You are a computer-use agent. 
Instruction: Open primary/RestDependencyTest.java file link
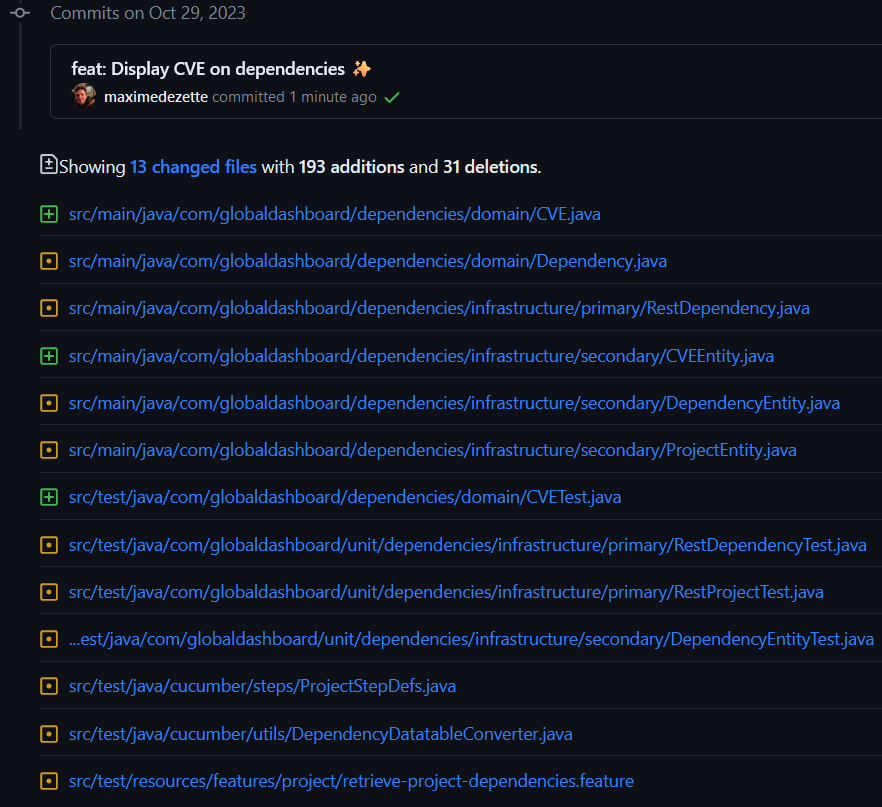coord(467,545)
